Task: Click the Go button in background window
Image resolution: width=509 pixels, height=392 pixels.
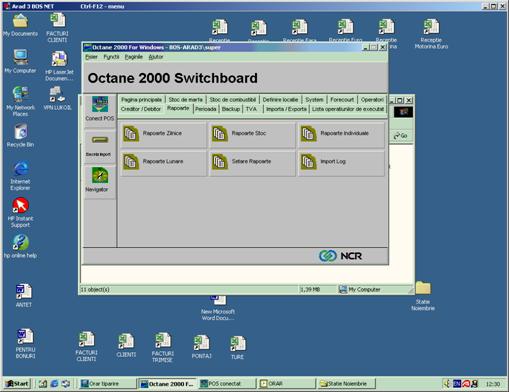Action: (401, 136)
